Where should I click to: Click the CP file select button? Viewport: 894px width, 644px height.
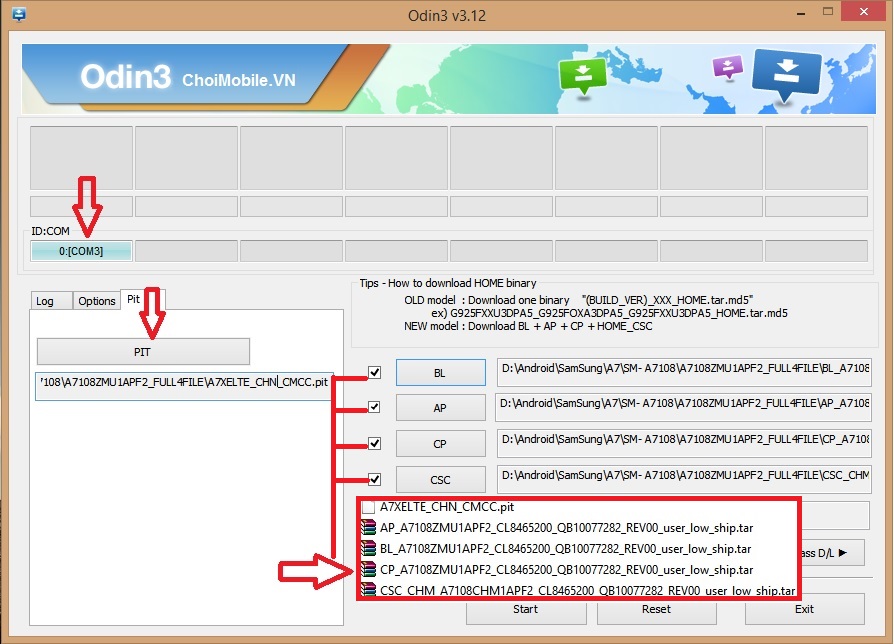[441, 443]
